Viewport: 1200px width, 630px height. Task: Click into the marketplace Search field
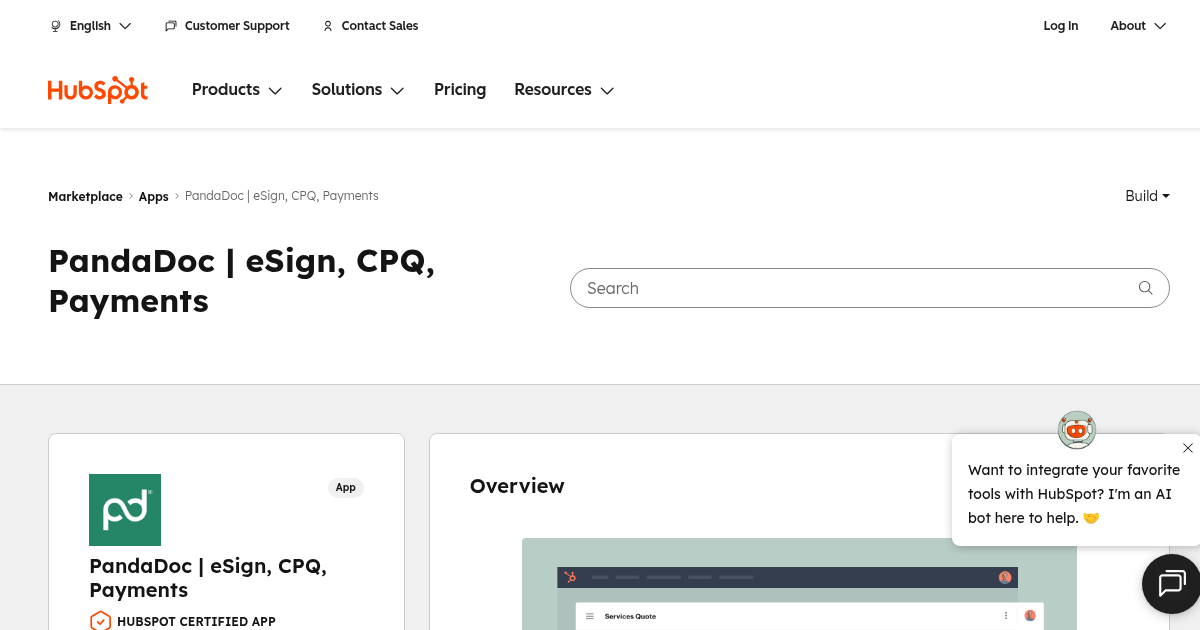coord(850,288)
